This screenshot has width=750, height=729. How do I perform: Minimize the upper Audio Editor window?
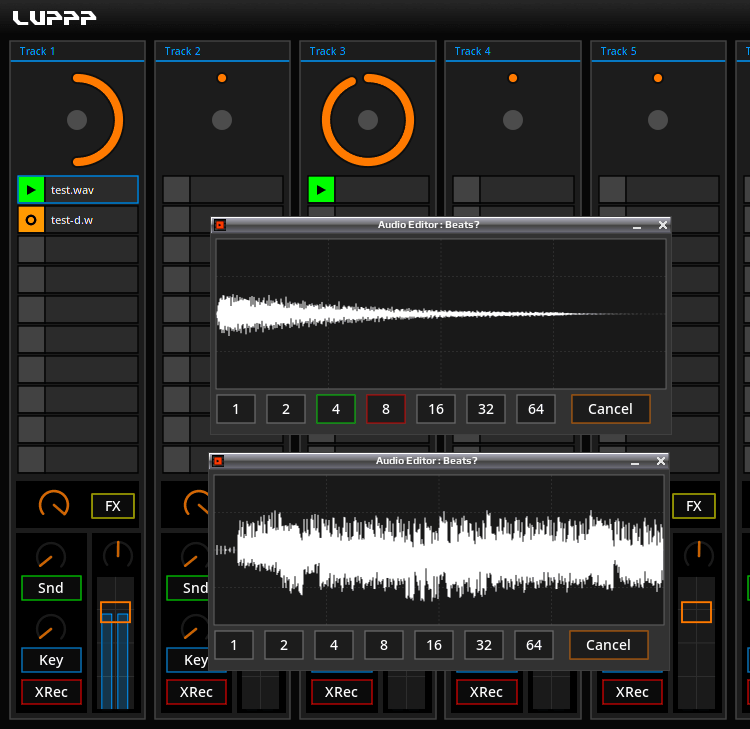637,226
